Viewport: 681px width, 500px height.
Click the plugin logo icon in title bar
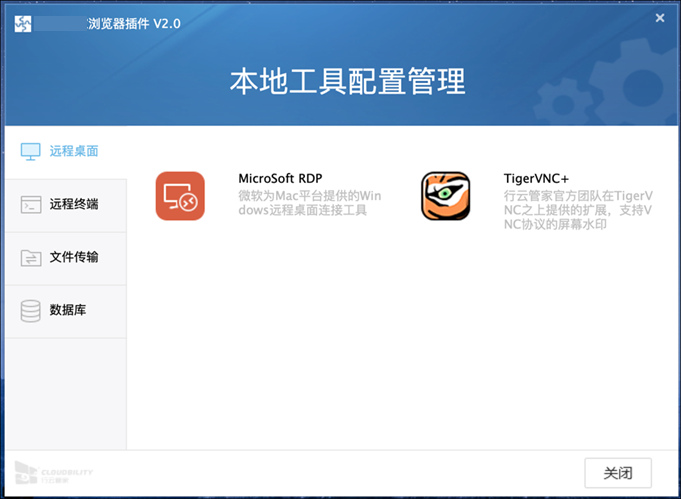pos(23,24)
